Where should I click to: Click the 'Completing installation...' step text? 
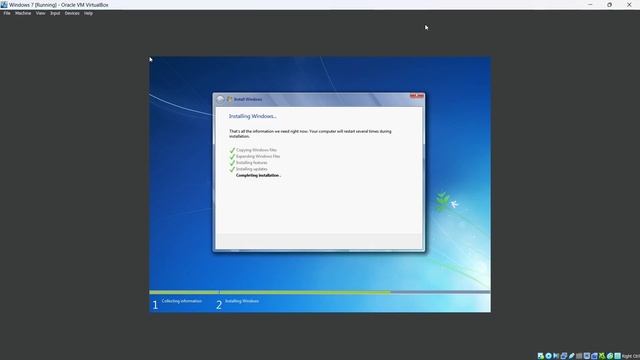tap(258, 175)
